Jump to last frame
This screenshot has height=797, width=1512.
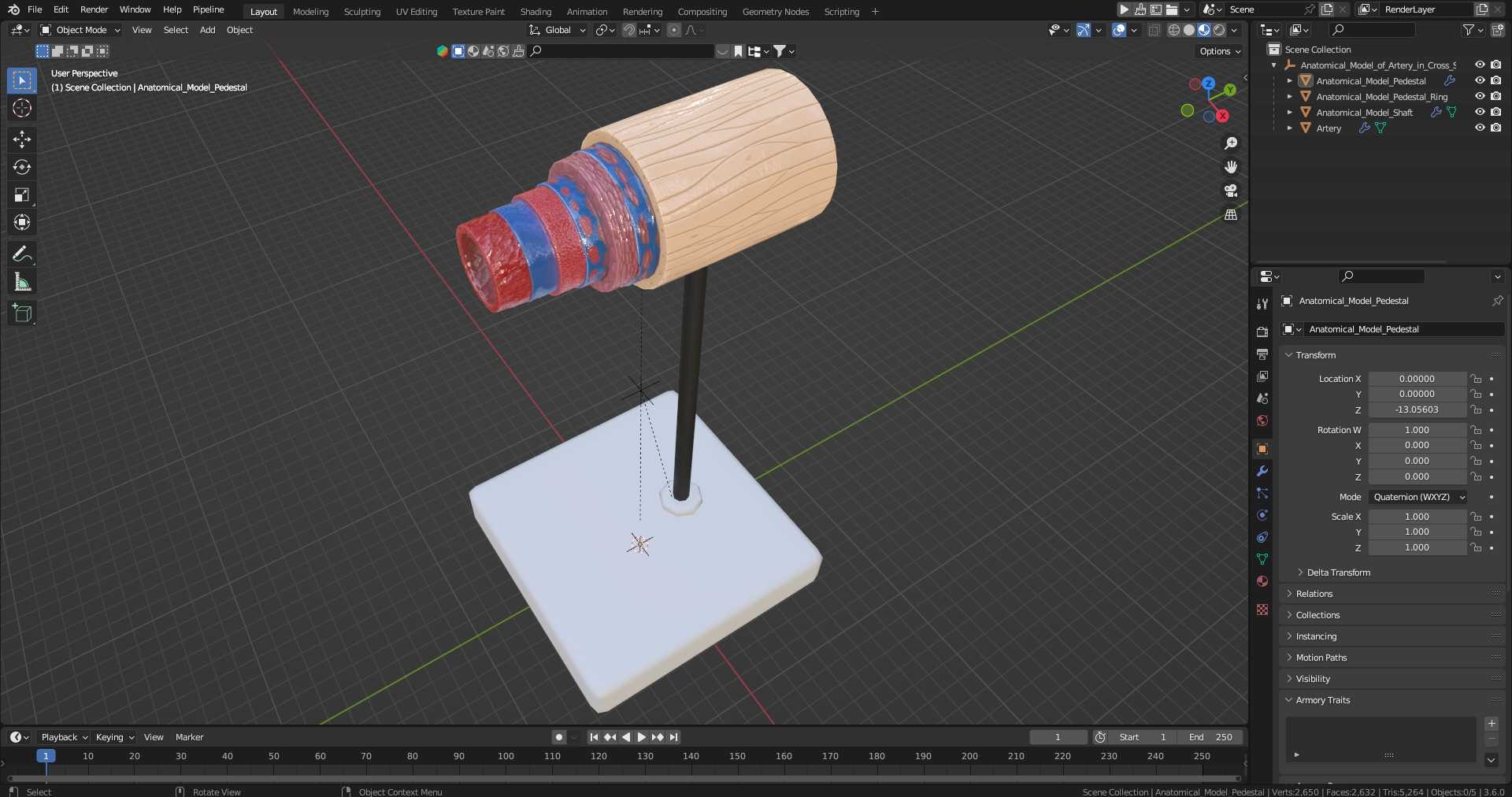click(673, 737)
